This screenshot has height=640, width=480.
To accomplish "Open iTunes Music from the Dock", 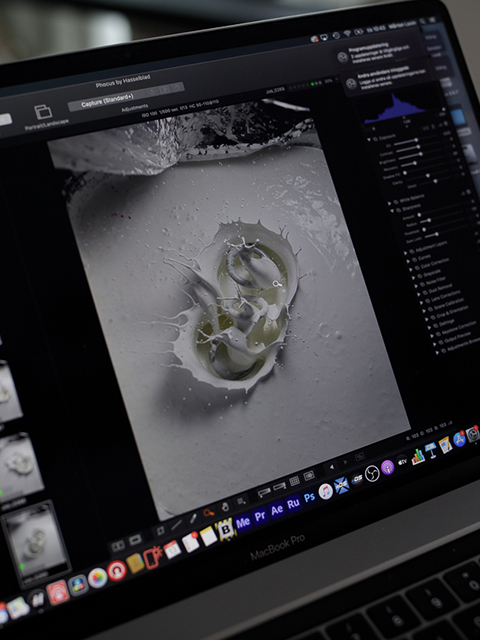I will pyautogui.click(x=325, y=491).
